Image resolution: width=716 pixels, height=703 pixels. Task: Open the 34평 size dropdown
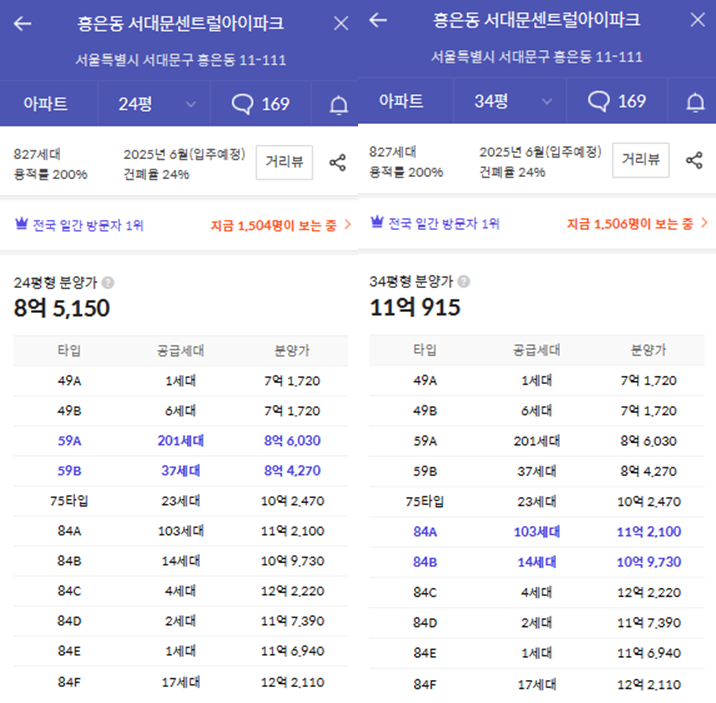click(510, 101)
